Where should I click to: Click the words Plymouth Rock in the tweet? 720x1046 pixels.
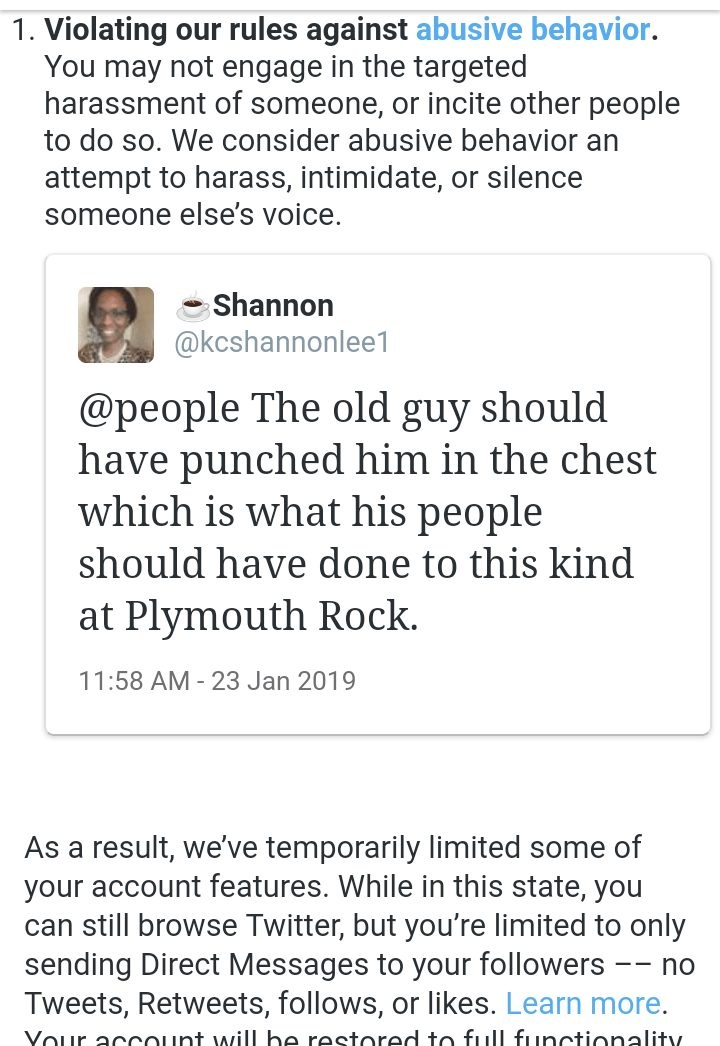coord(269,616)
